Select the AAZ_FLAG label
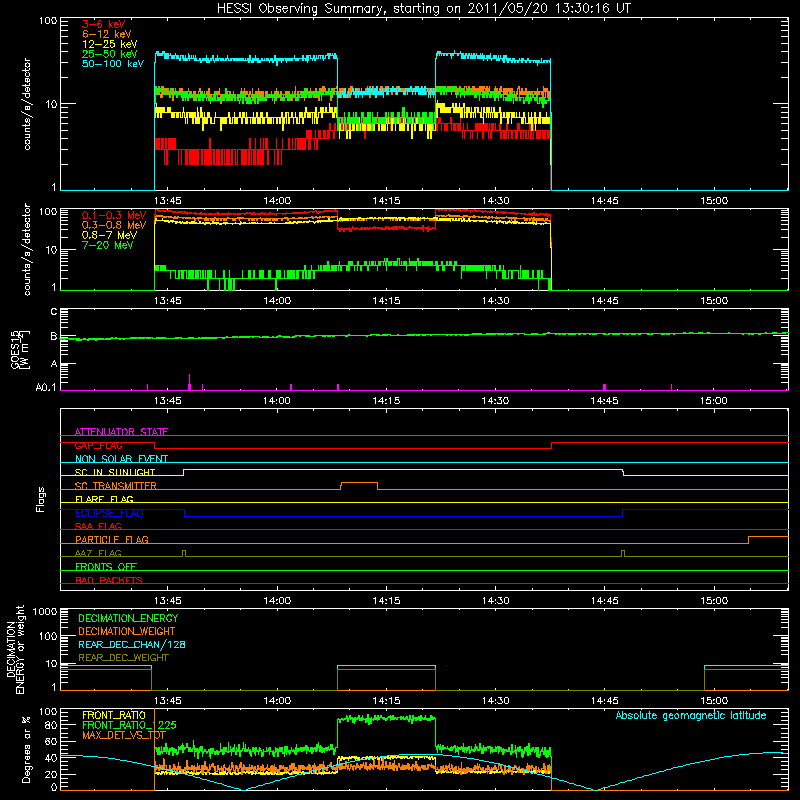 coord(98,553)
